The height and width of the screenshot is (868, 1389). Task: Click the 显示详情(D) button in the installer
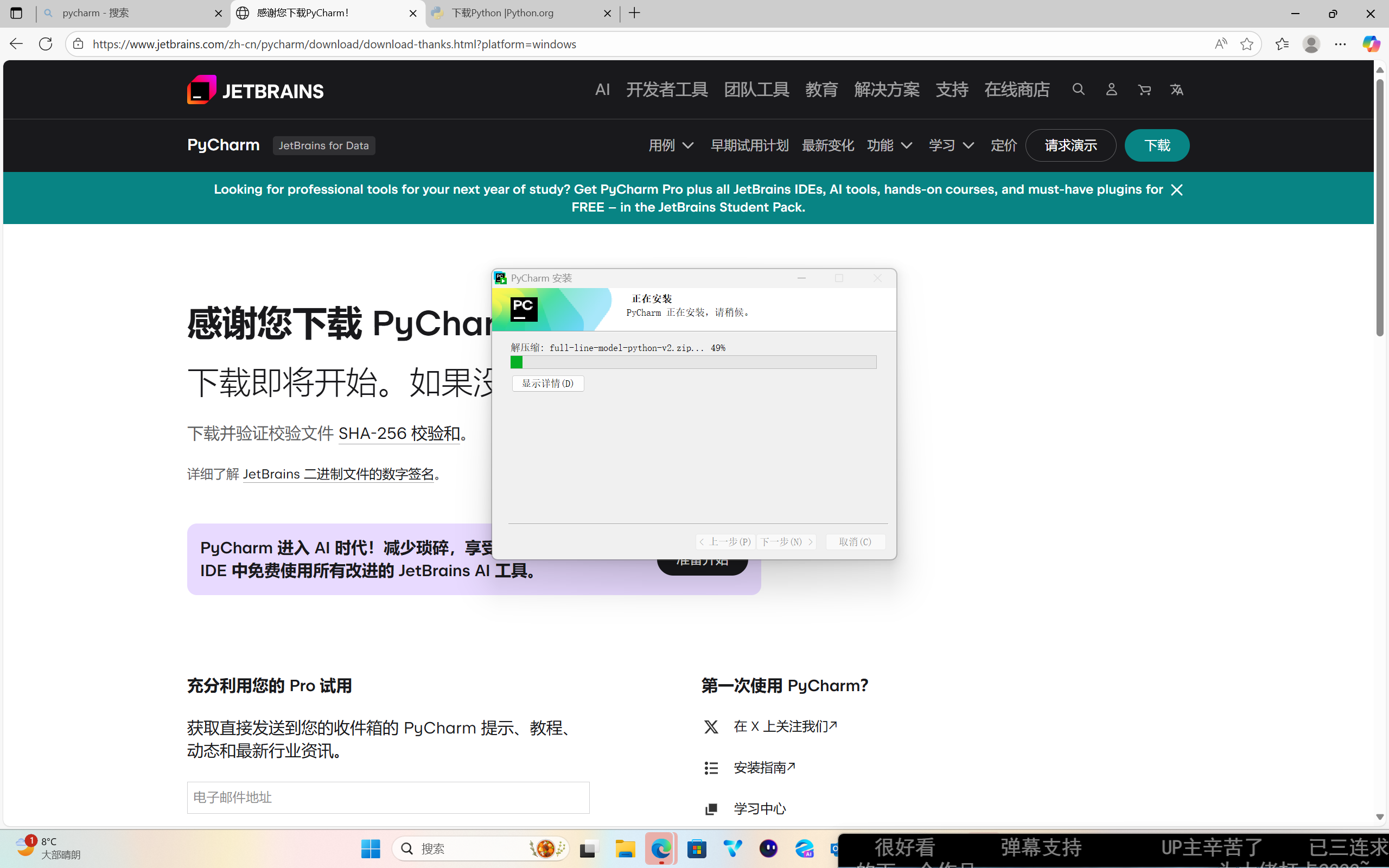click(547, 383)
